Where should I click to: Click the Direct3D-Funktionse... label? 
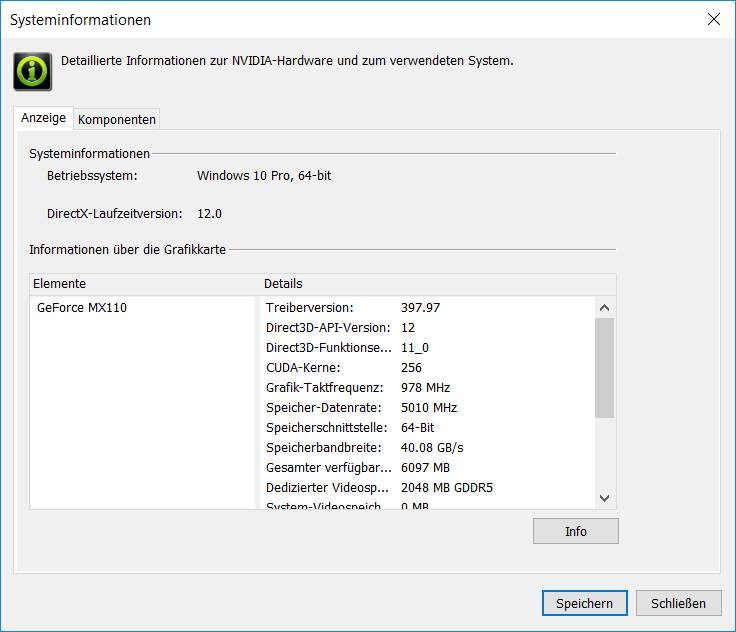click(328, 347)
